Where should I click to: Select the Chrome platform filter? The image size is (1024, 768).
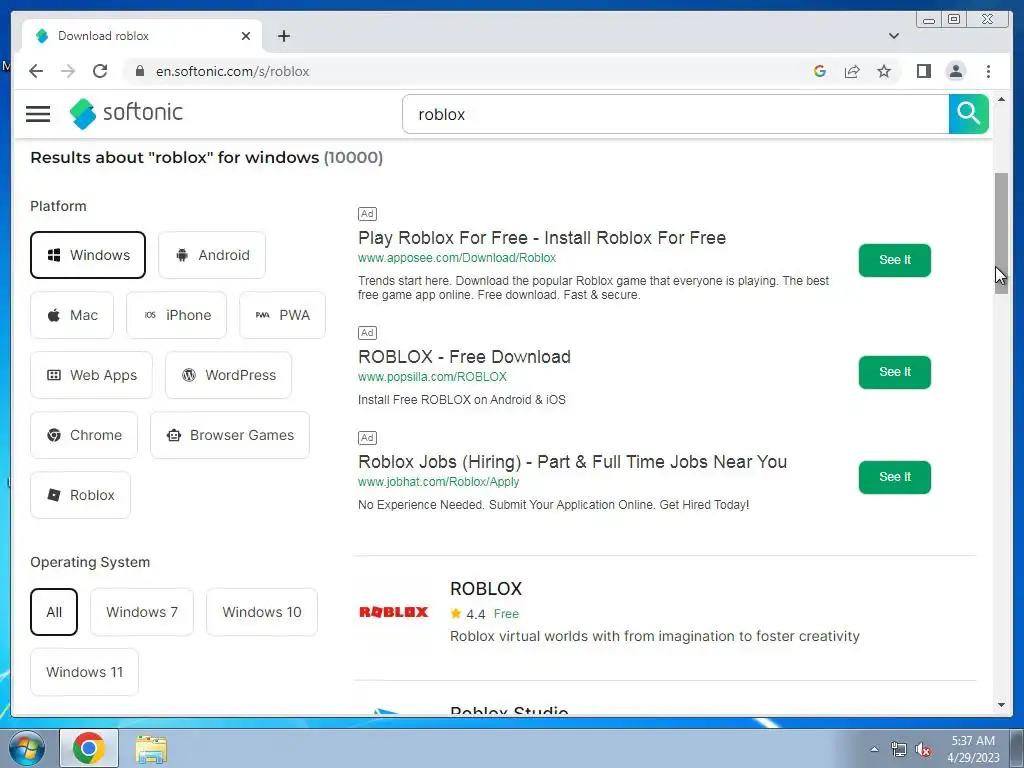84,435
